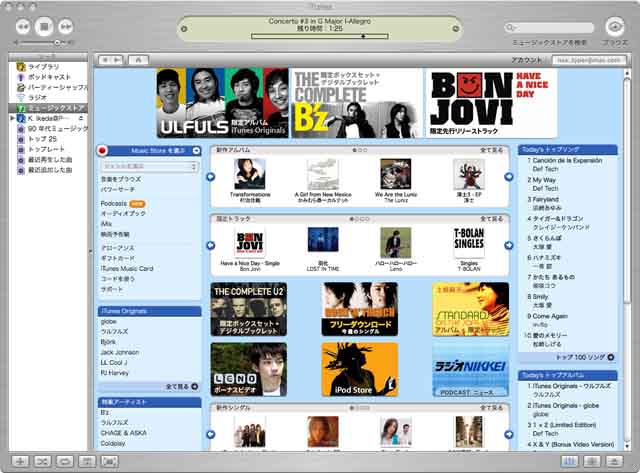Add a new playlist with the plus button
The width and height of the screenshot is (640, 473).
tap(20, 462)
